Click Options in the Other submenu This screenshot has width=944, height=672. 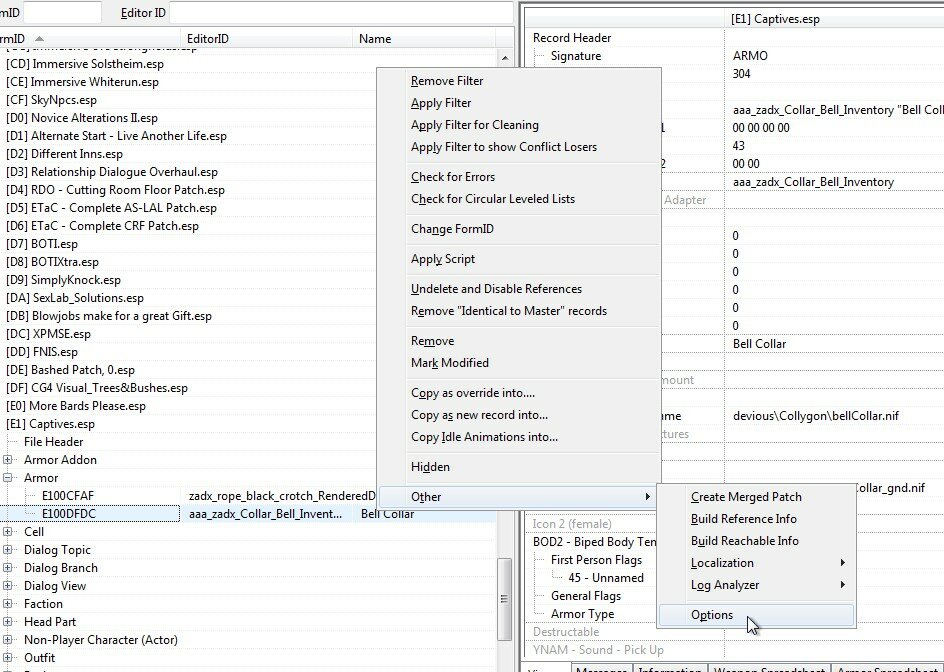point(711,615)
